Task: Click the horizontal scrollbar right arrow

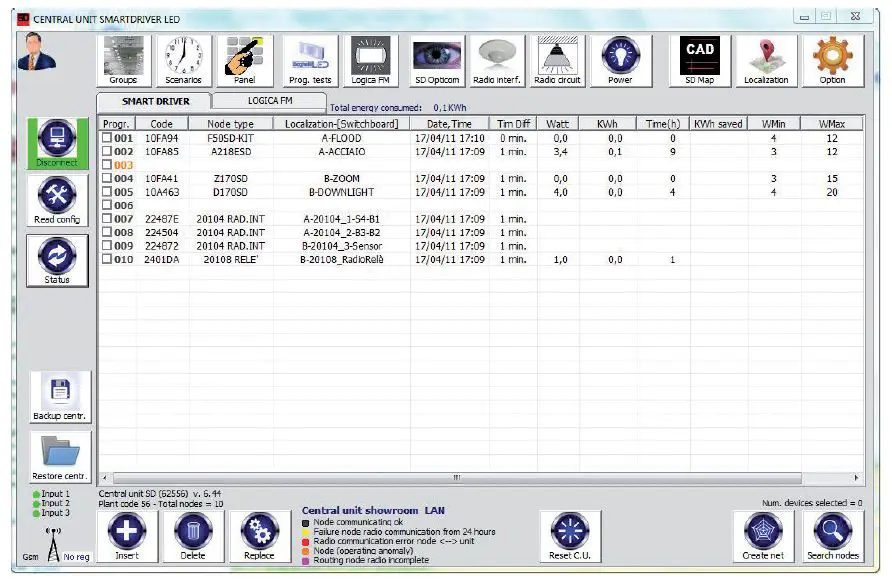Action: (856, 478)
